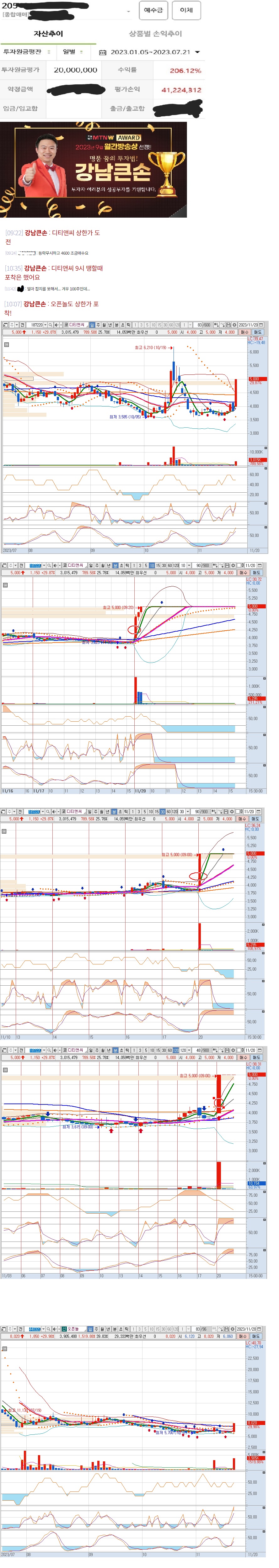Click the small square icon atop the 10-minute 90/900 chart
The width and height of the screenshot is (279, 1568).
(x=6, y=585)
